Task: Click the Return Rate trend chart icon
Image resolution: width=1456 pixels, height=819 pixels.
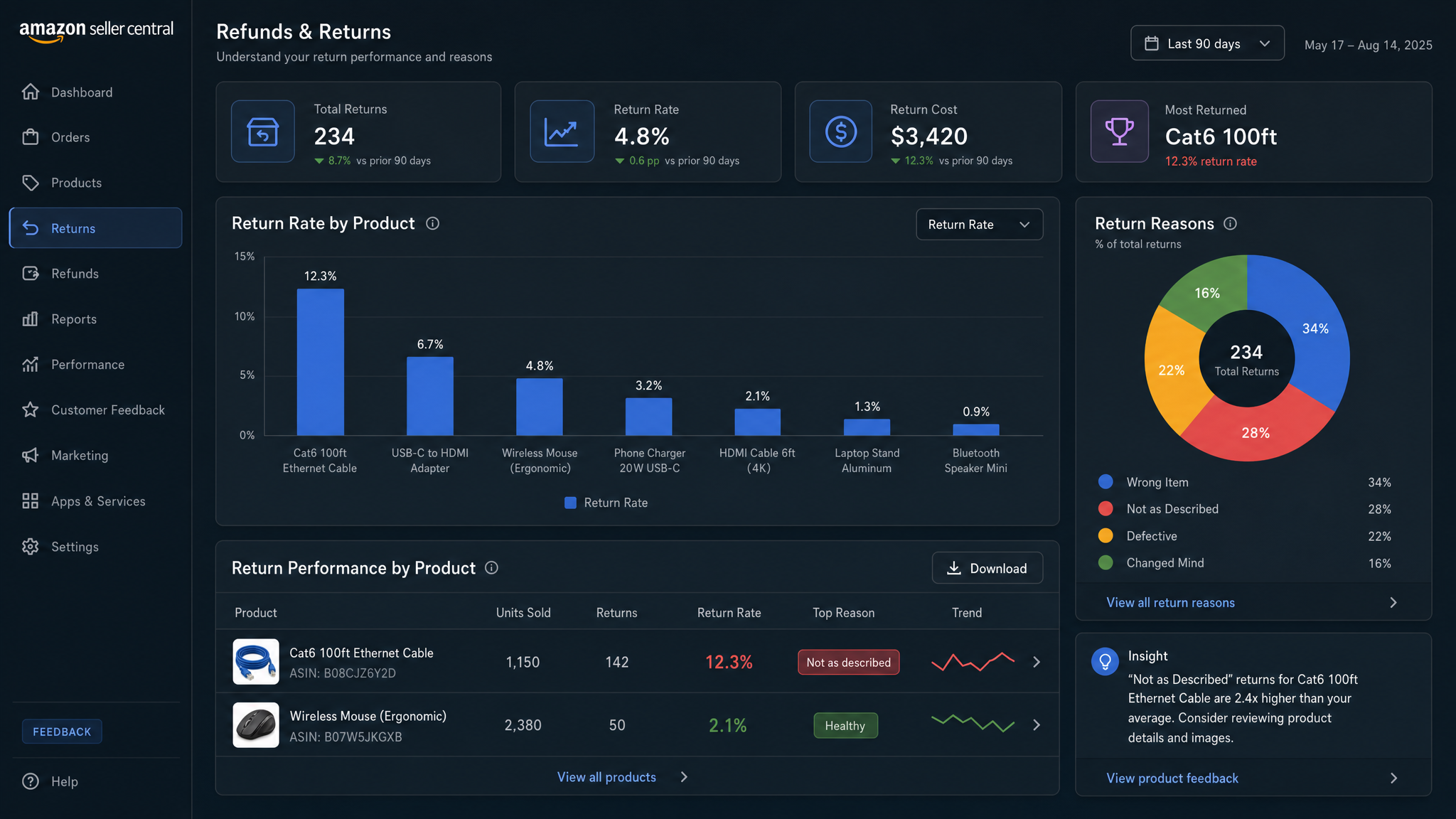Action: [x=562, y=132]
